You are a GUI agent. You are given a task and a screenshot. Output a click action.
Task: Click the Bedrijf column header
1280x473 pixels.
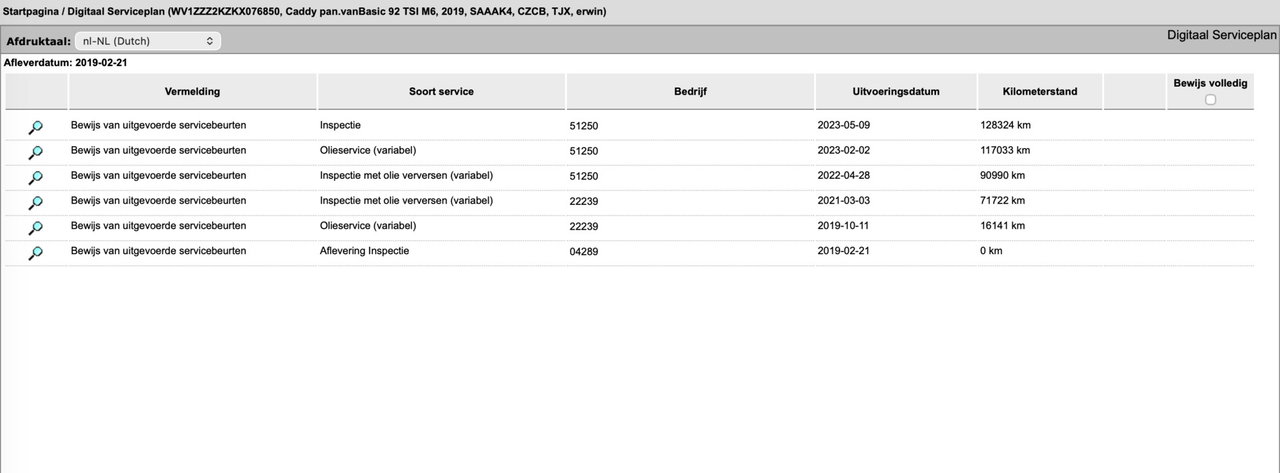pos(690,92)
